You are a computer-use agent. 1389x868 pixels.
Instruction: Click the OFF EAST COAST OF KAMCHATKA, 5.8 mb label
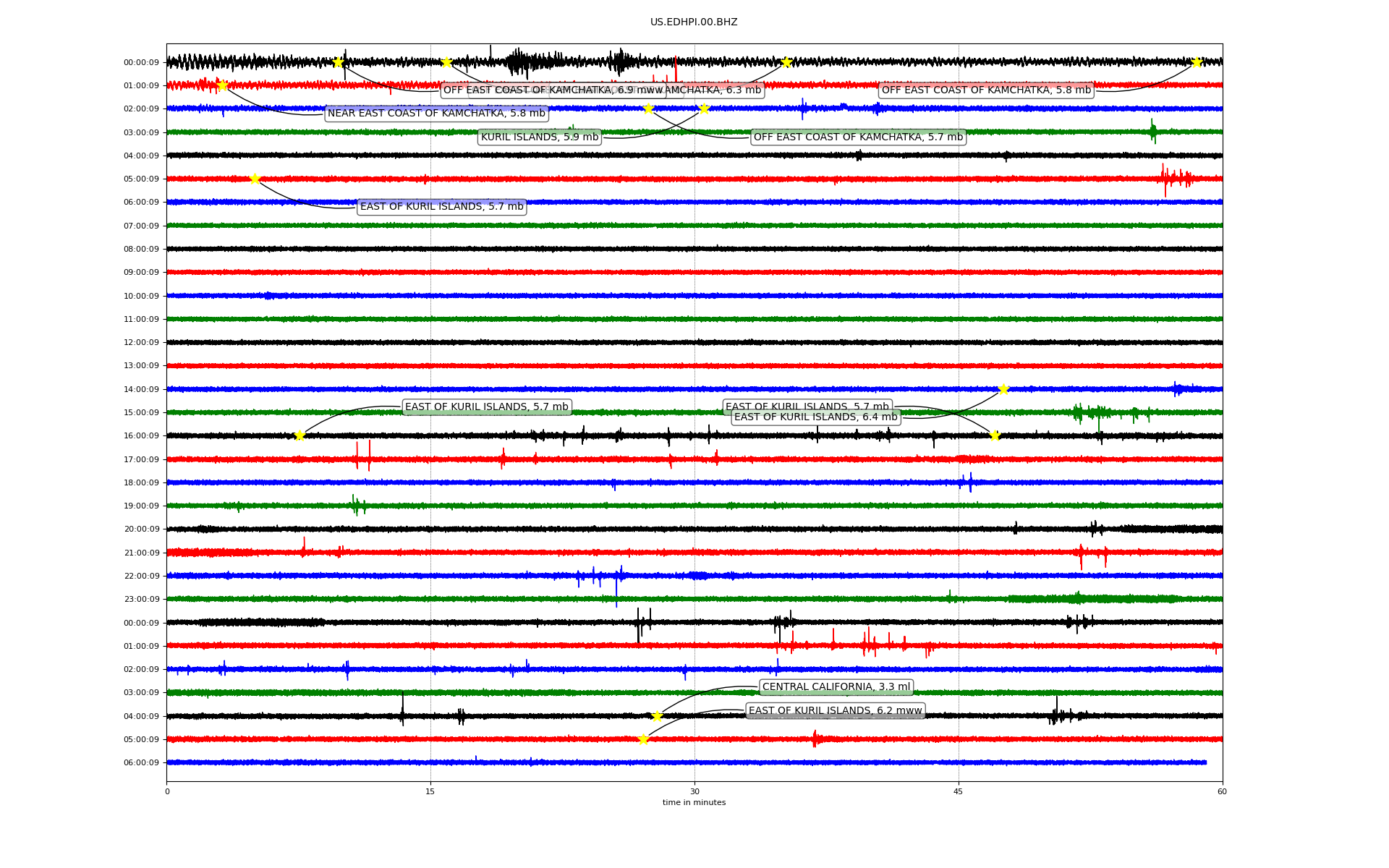pyautogui.click(x=986, y=90)
